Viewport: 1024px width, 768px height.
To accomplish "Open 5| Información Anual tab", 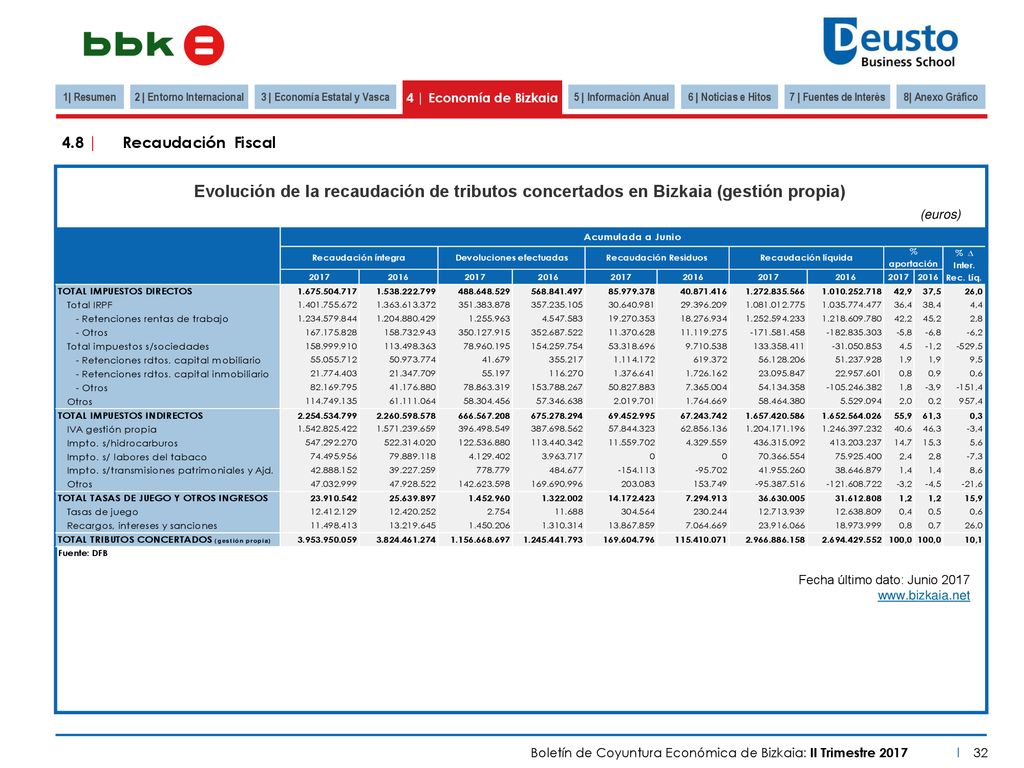I will (621, 97).
